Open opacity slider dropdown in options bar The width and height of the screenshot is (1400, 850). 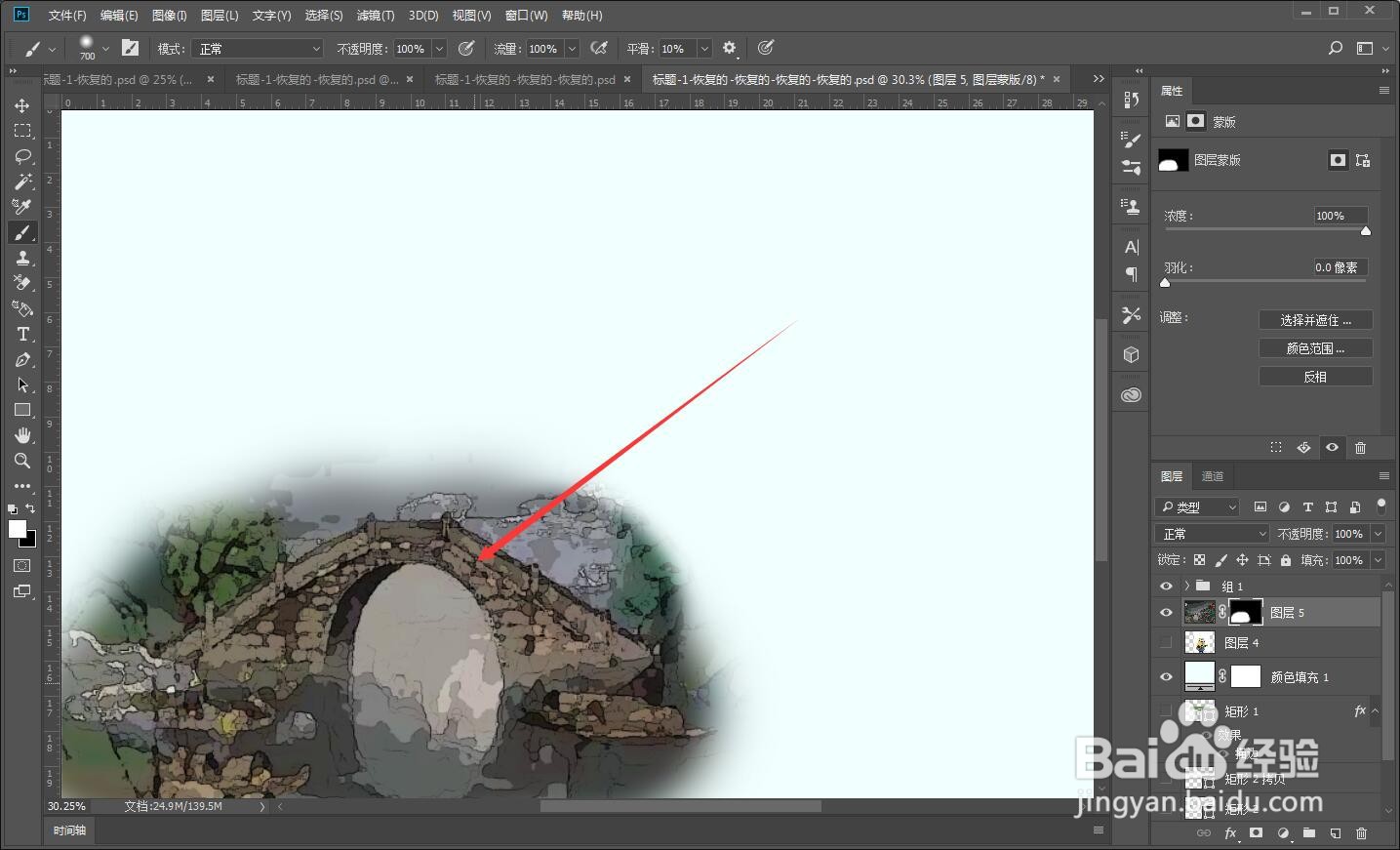point(439,48)
